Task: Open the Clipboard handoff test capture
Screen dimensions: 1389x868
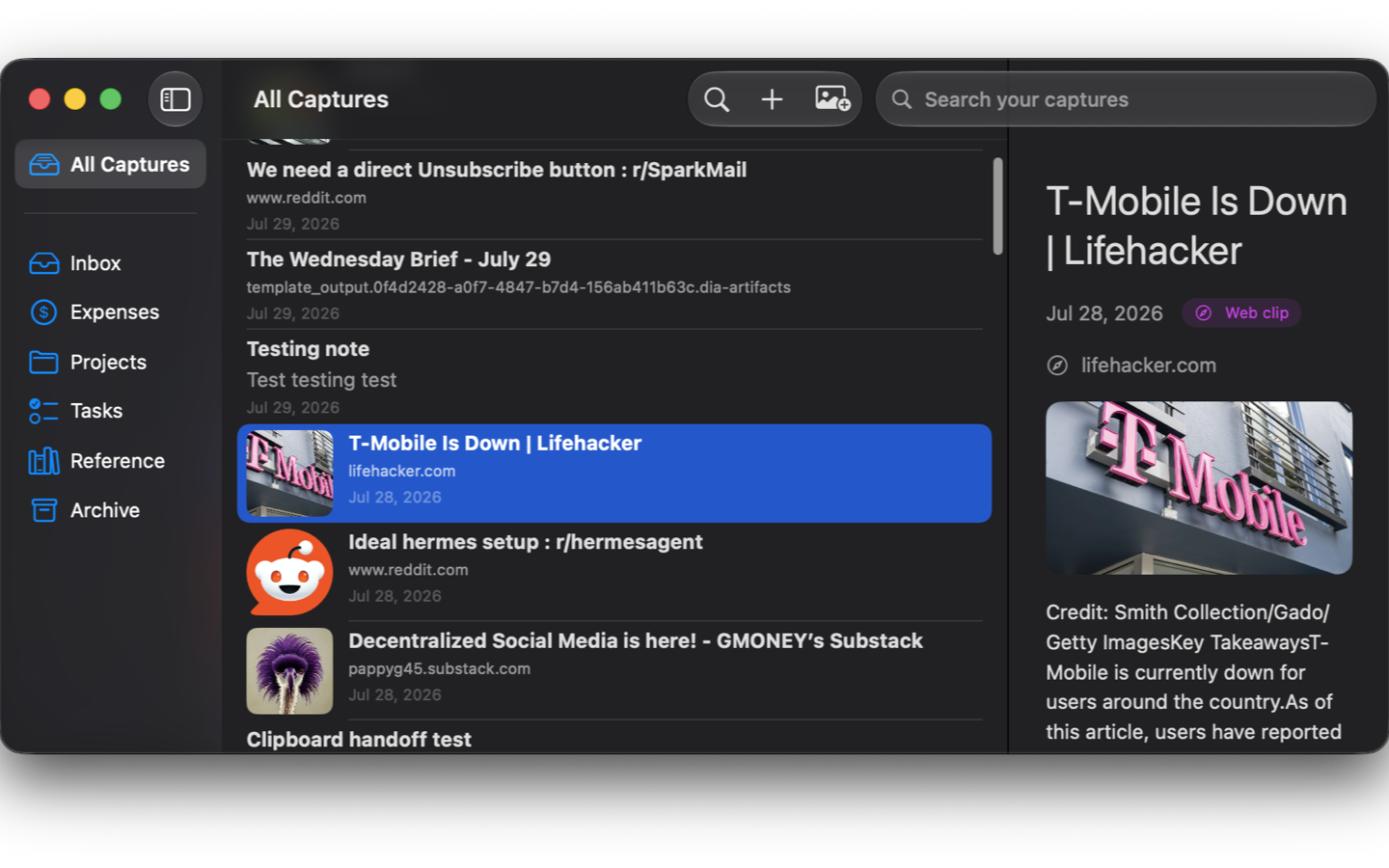Action: [x=614, y=739]
